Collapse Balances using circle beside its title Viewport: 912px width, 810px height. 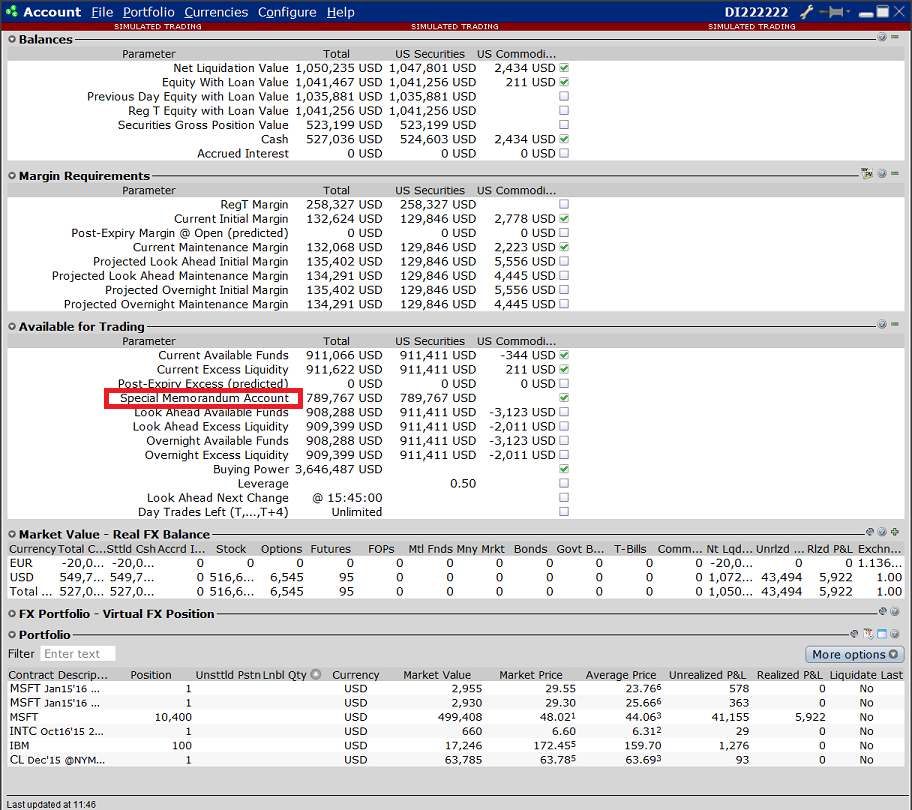12,40
